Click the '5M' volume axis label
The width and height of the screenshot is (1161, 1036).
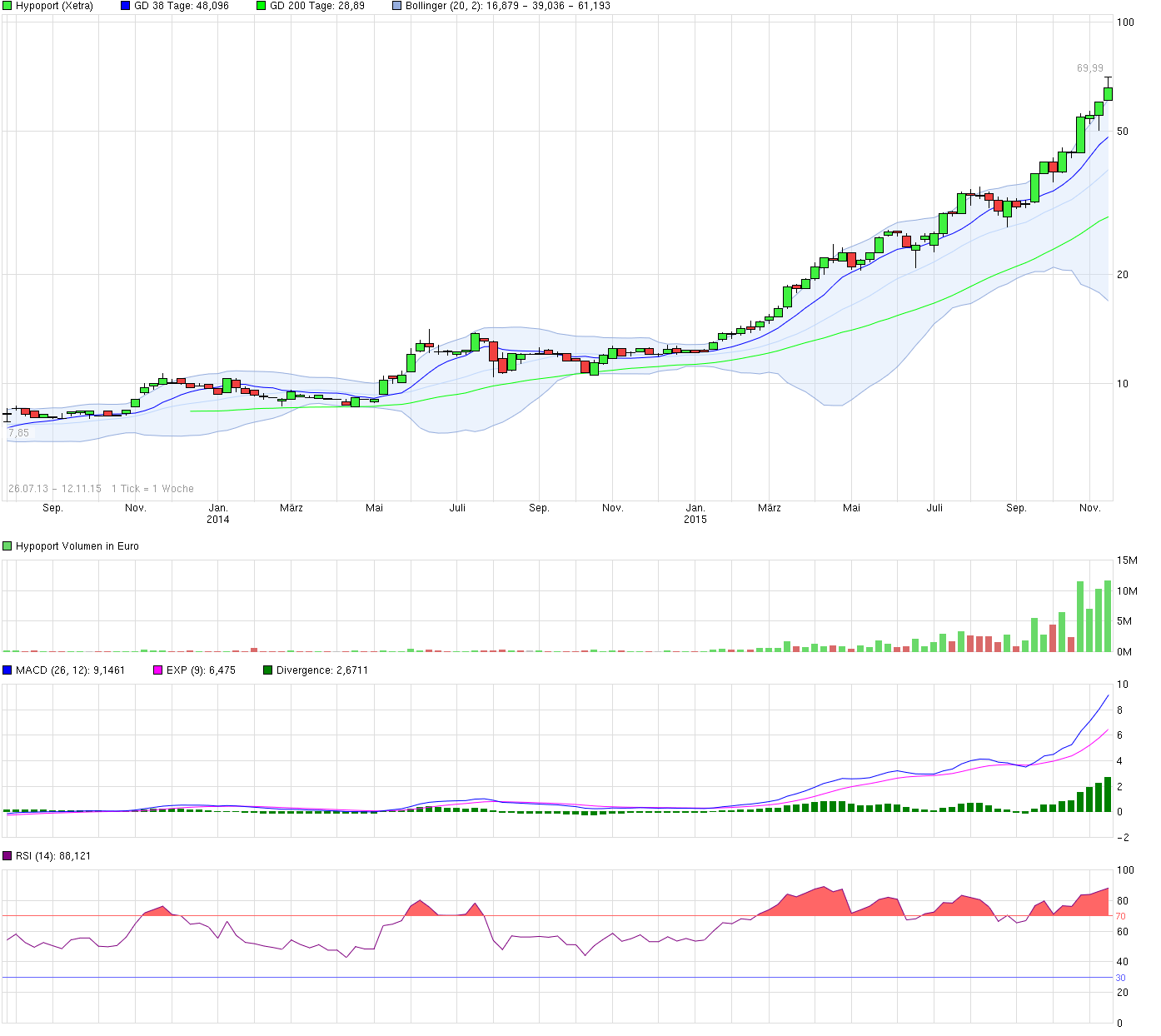pos(1124,621)
